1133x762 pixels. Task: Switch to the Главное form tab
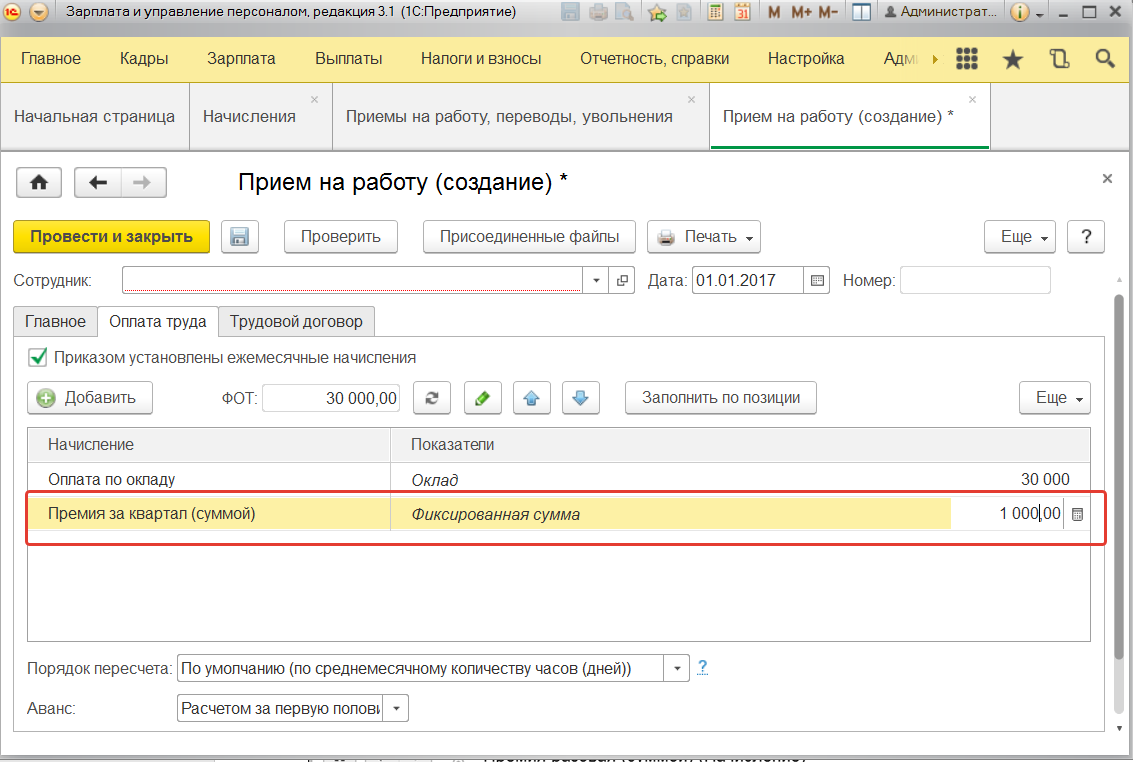tap(55, 322)
